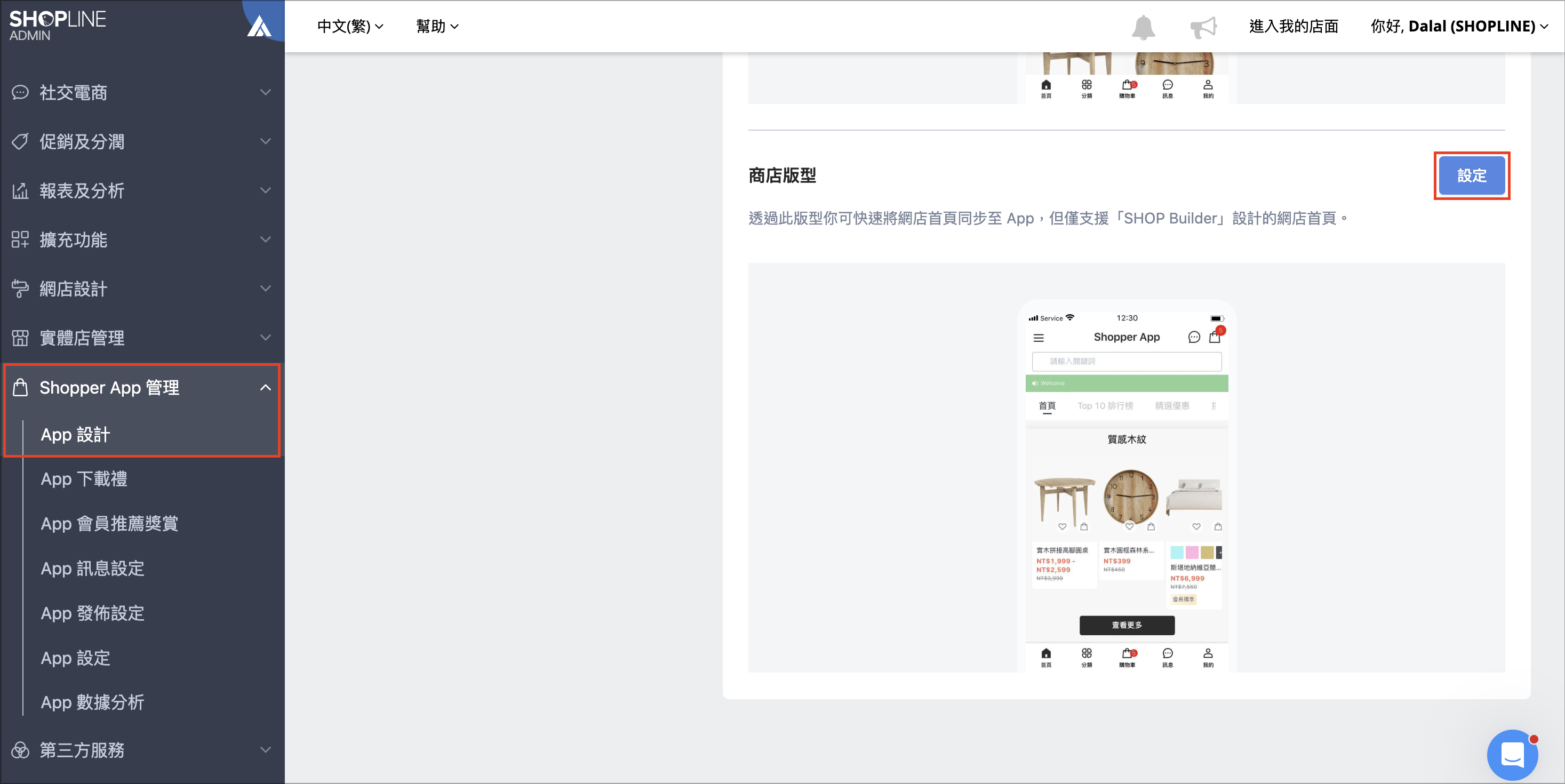
Task: Click green Welcome announcement bar
Action: coord(1127,383)
